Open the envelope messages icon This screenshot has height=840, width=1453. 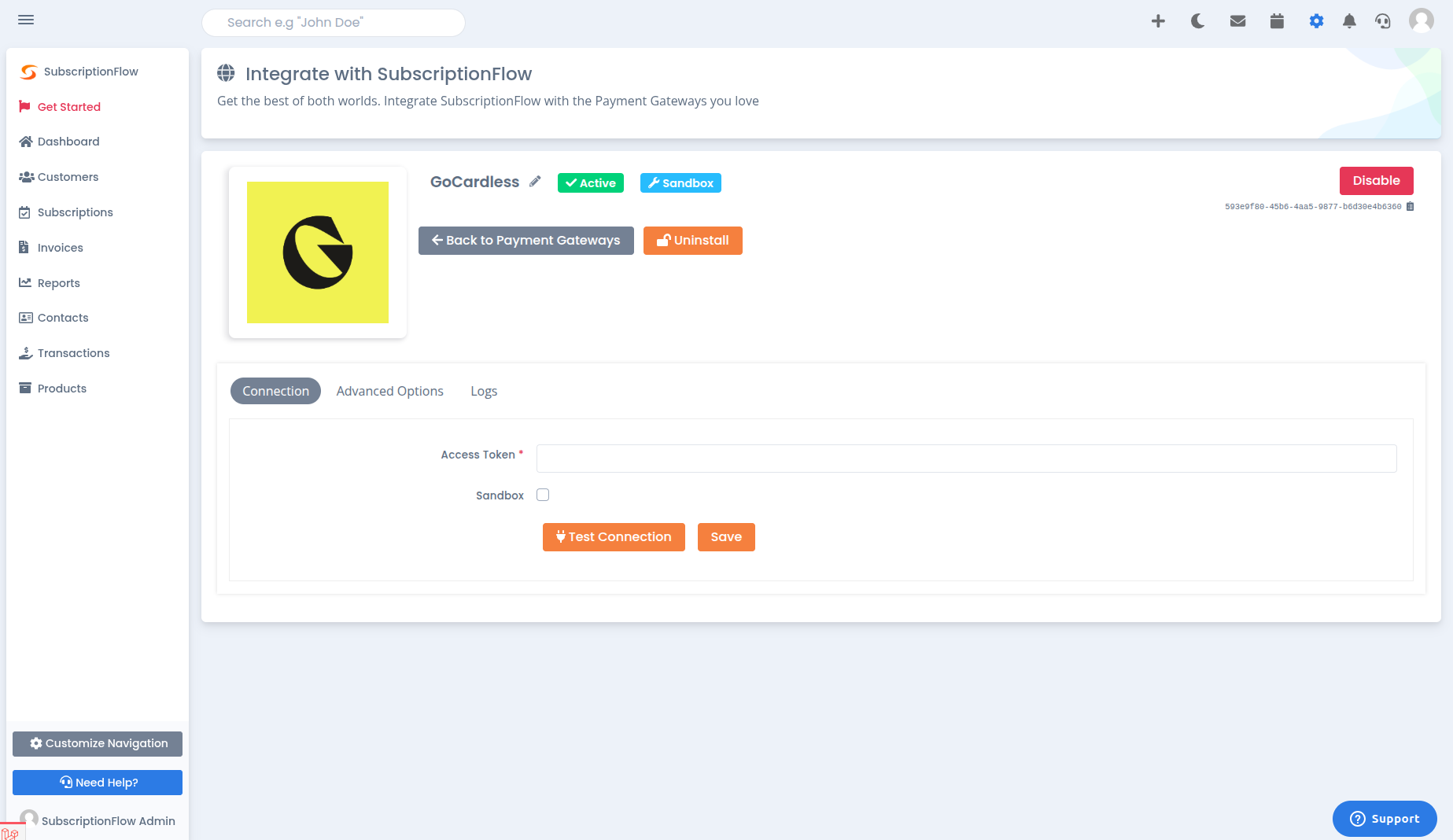point(1237,21)
